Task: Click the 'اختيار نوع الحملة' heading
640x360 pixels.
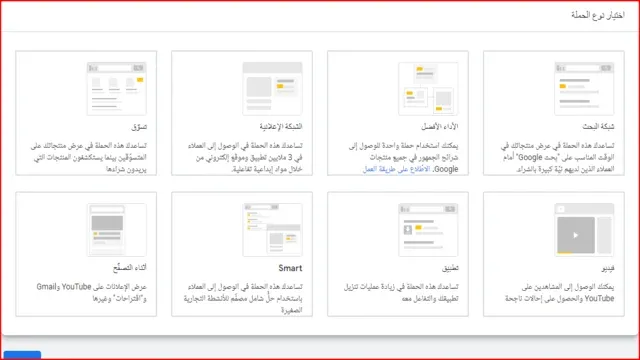Action: [598, 16]
